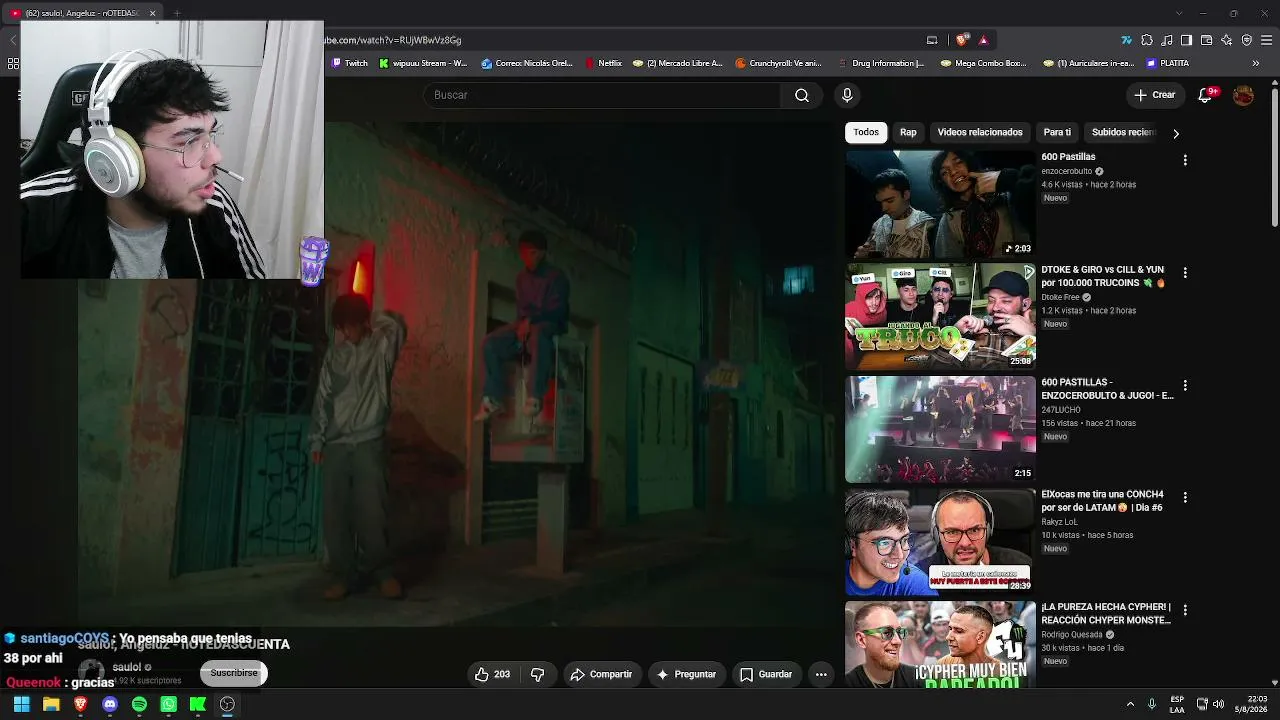Viewport: 1280px width, 720px height.
Task: Open options for '600 PASTILLAS - ENZOCEROBULTO' video
Action: [1185, 385]
